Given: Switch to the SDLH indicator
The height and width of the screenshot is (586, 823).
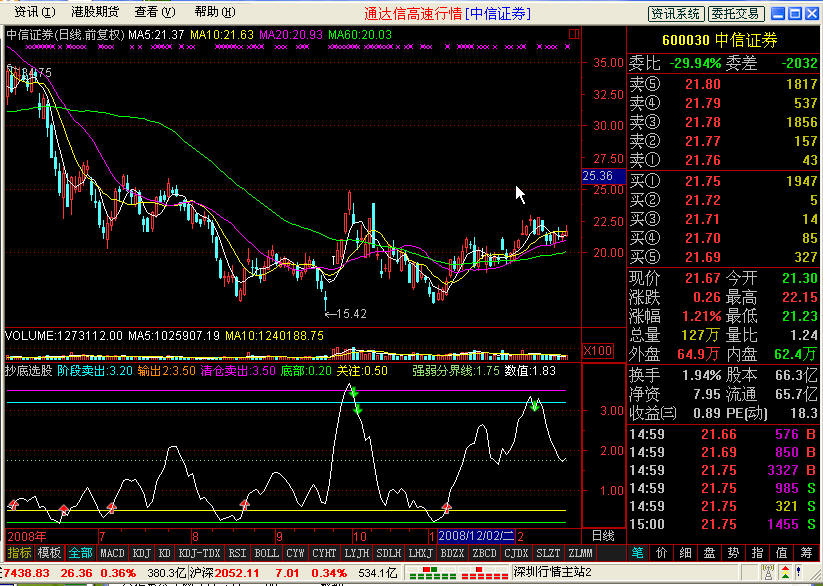Looking at the screenshot, I should tap(389, 553).
